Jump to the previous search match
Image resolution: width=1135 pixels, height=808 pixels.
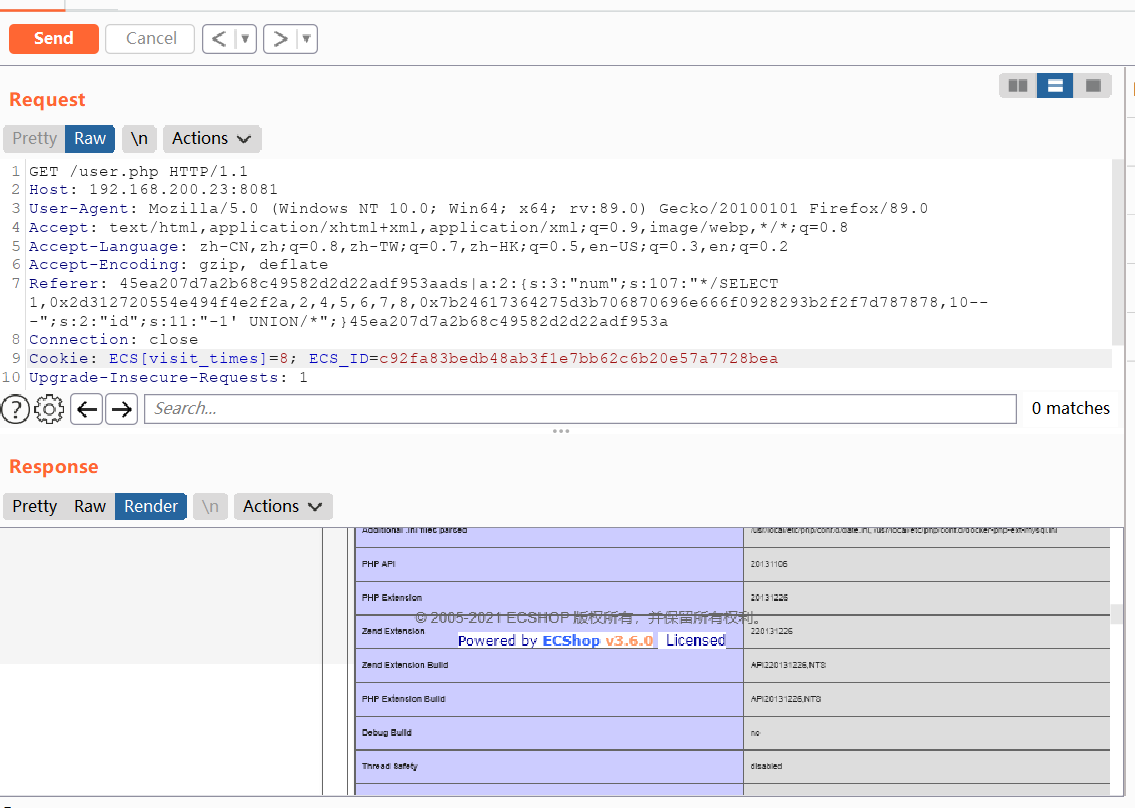[86, 409]
